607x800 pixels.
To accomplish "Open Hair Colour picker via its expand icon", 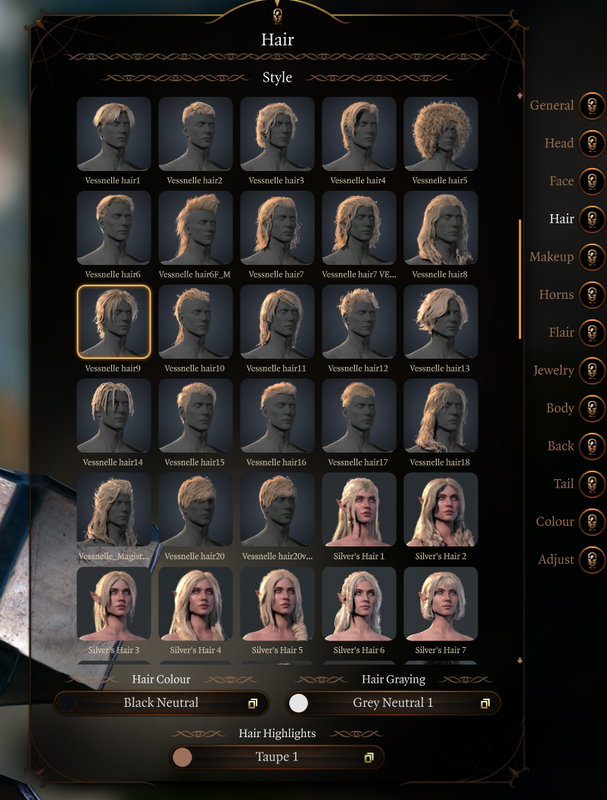I will [252, 704].
